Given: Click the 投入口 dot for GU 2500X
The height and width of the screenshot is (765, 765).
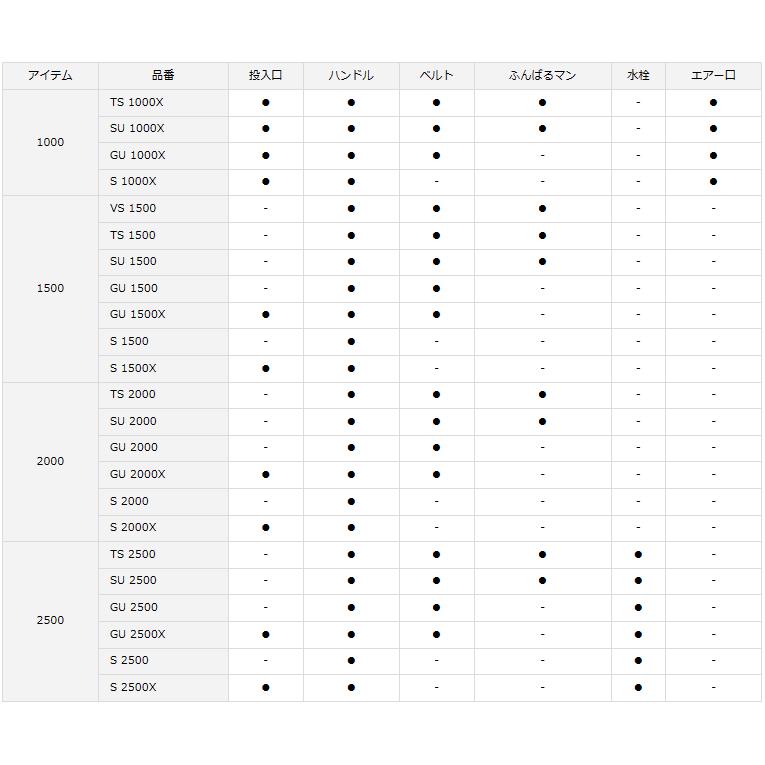Looking at the screenshot, I should click(265, 634).
